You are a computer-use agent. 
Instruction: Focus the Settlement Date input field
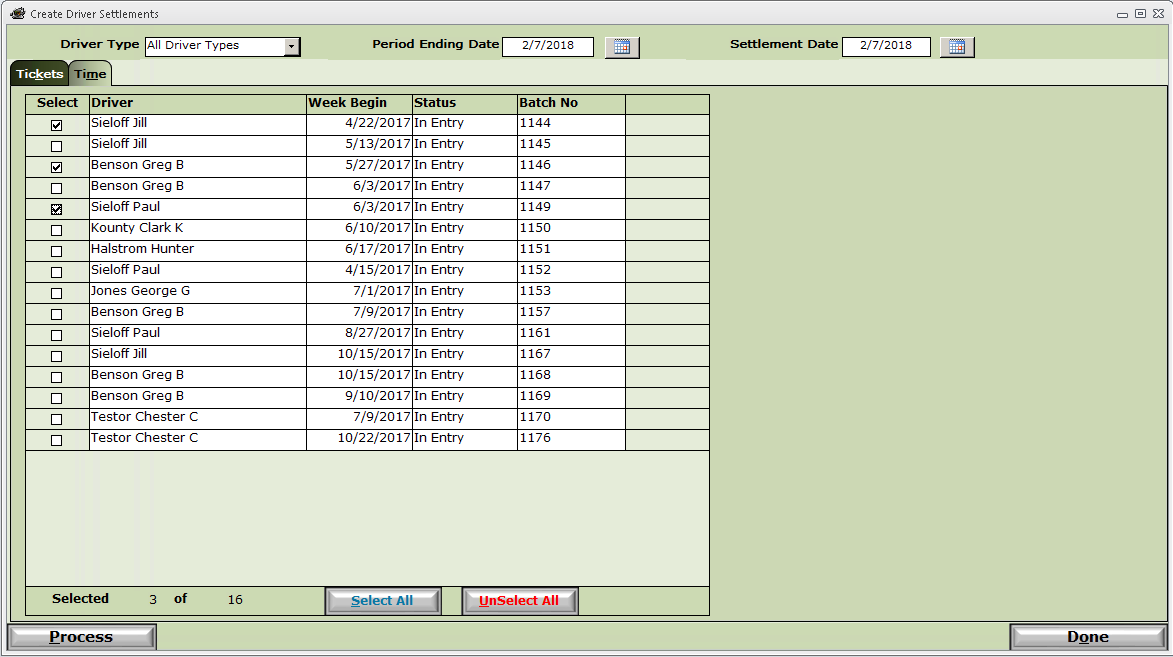pos(886,46)
